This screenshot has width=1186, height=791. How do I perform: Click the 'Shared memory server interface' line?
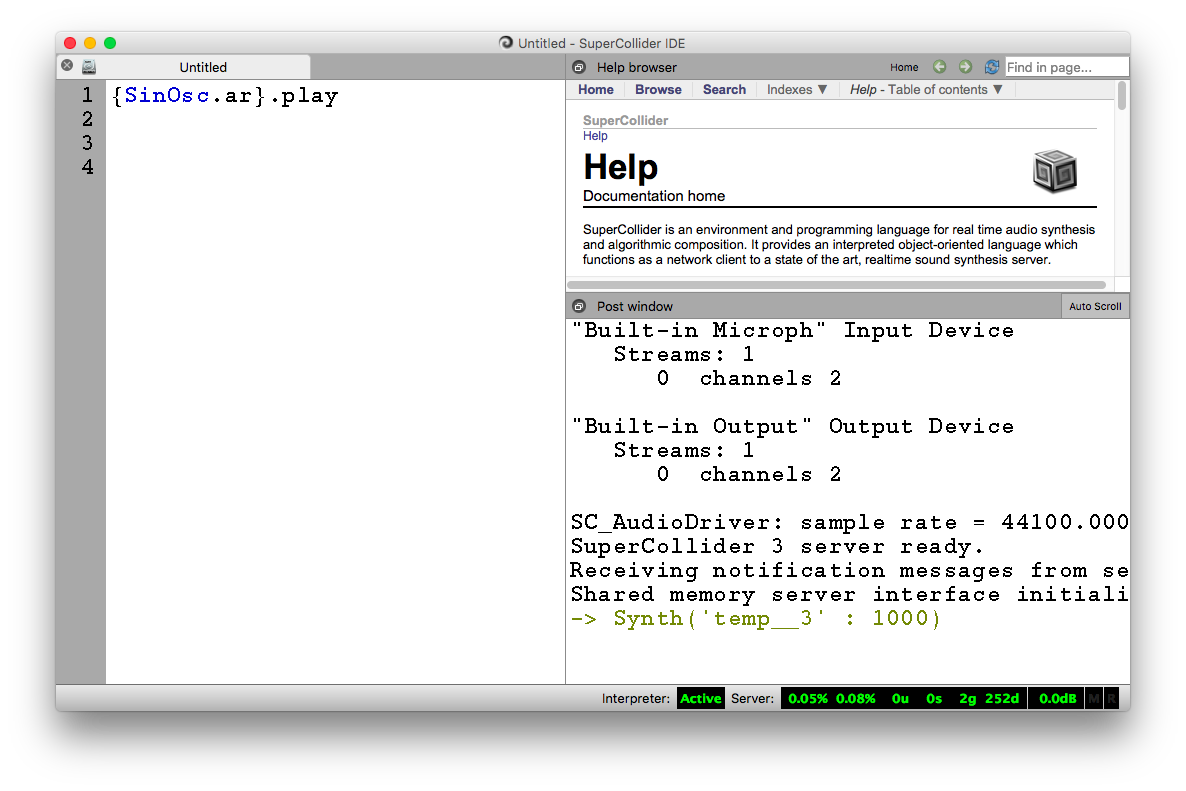coord(849,594)
